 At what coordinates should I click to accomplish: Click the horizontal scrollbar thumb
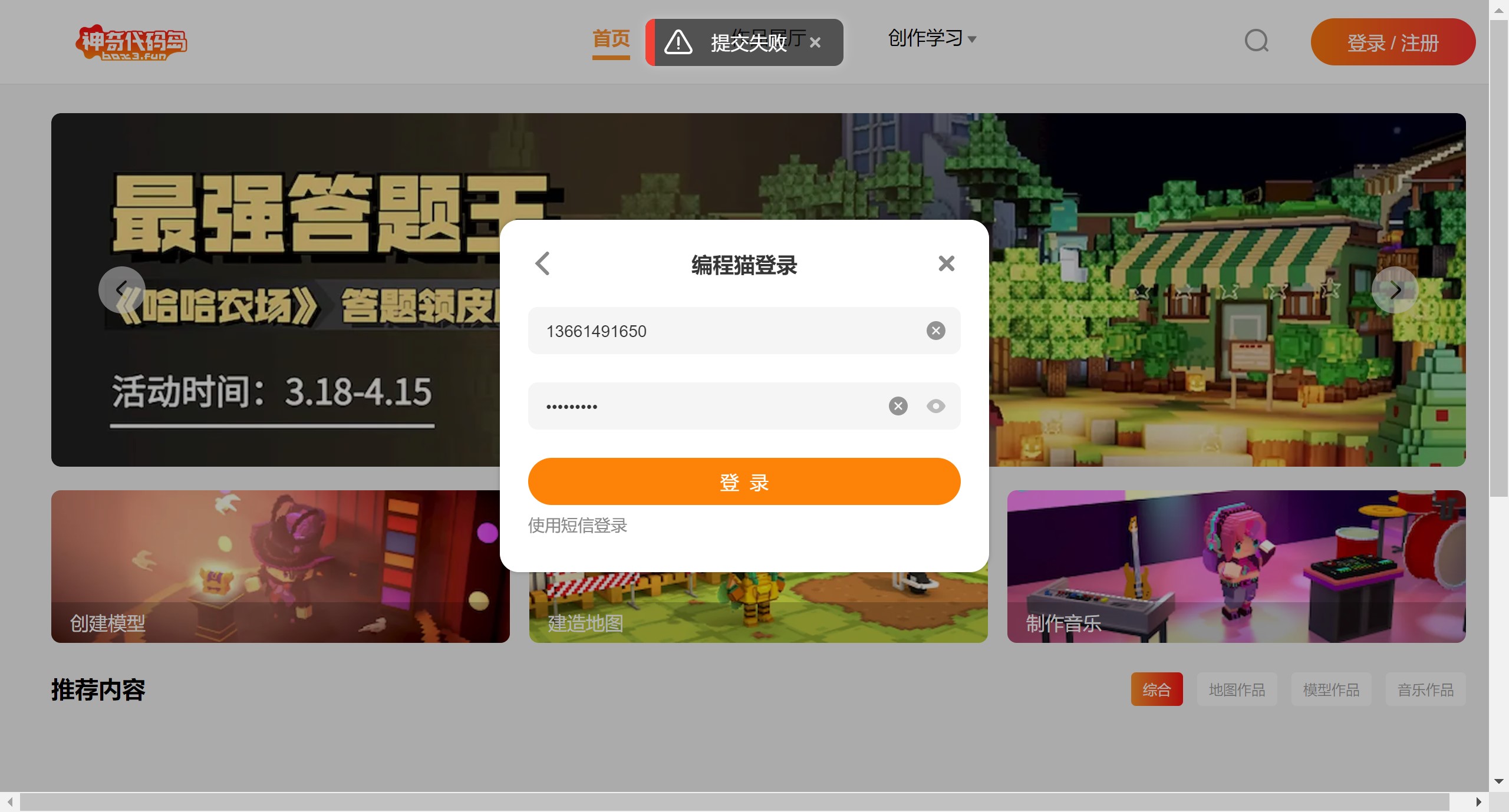coord(734,802)
